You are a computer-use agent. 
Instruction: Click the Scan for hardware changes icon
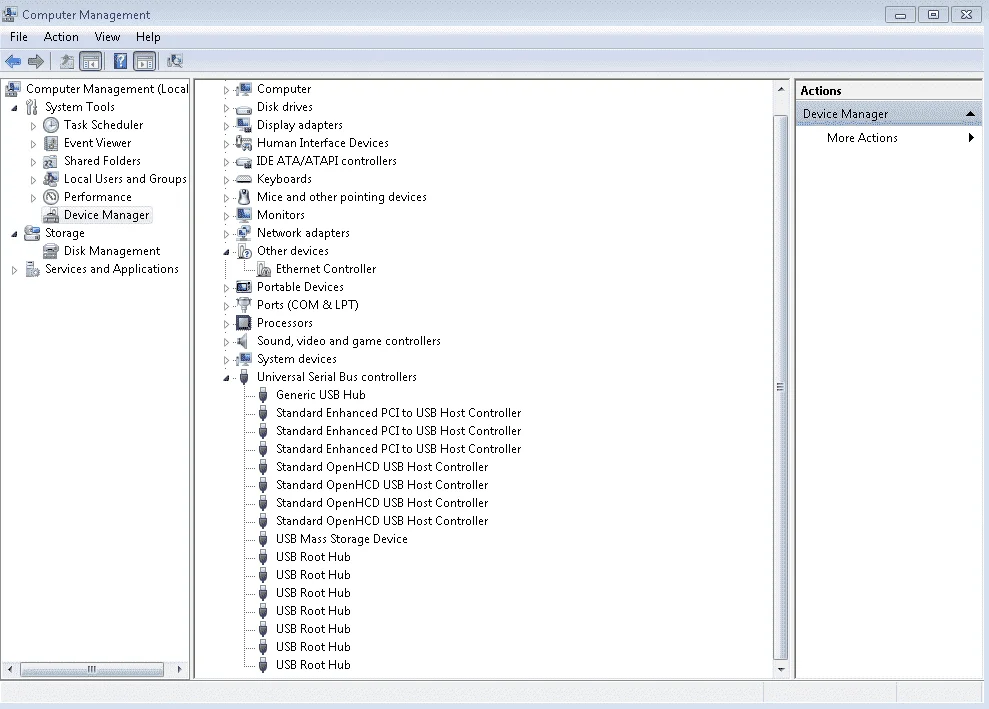(174, 61)
